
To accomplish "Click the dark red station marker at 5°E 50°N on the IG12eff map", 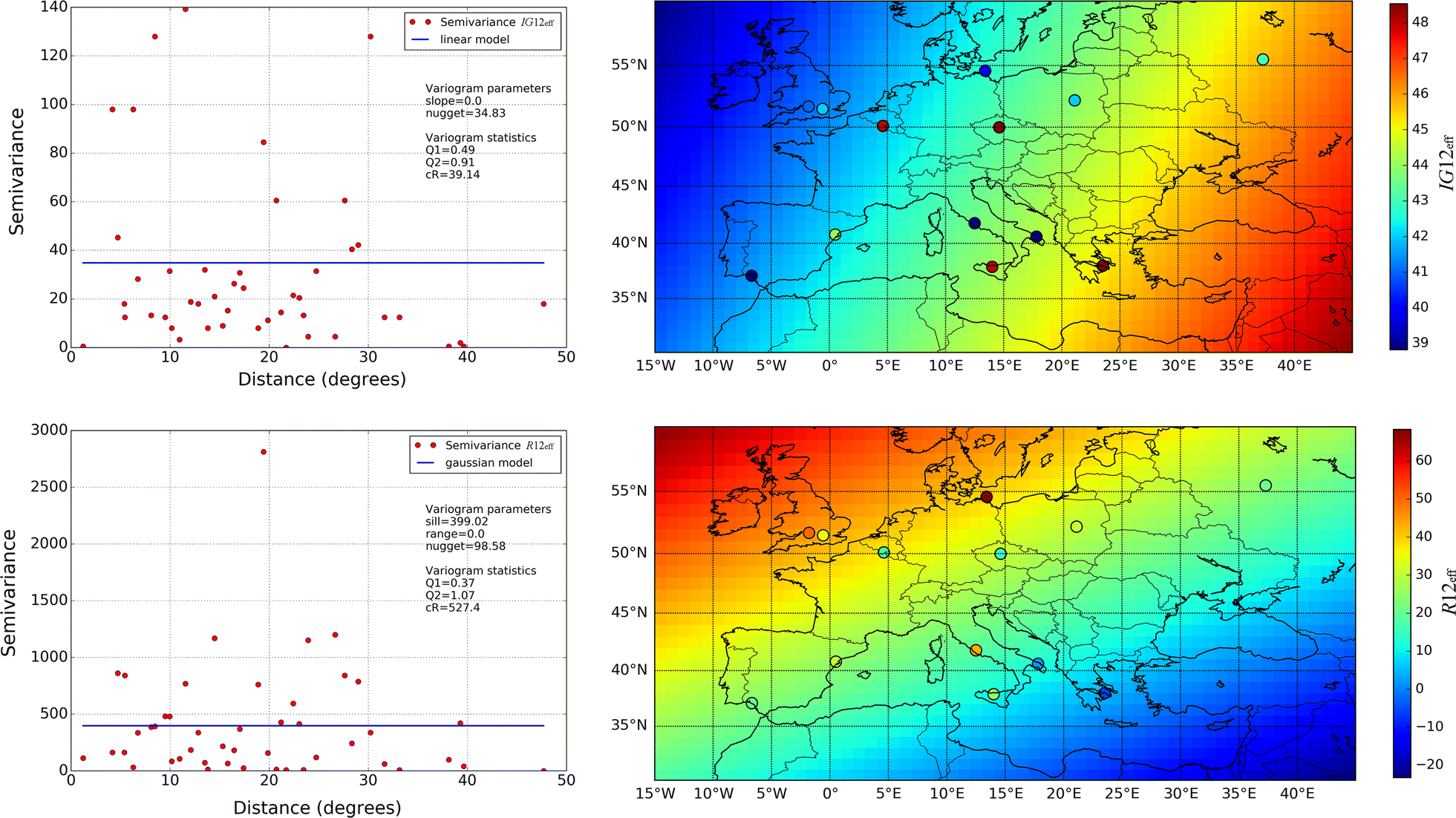I will tap(883, 126).
